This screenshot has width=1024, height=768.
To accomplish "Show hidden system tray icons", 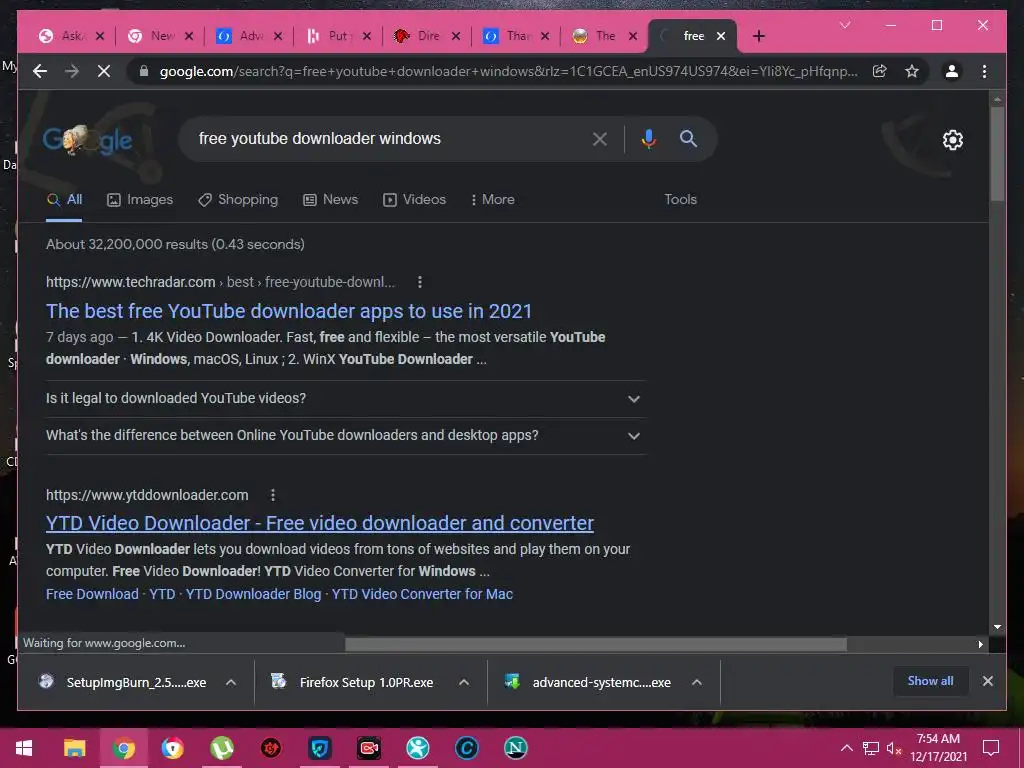I will click(846, 748).
